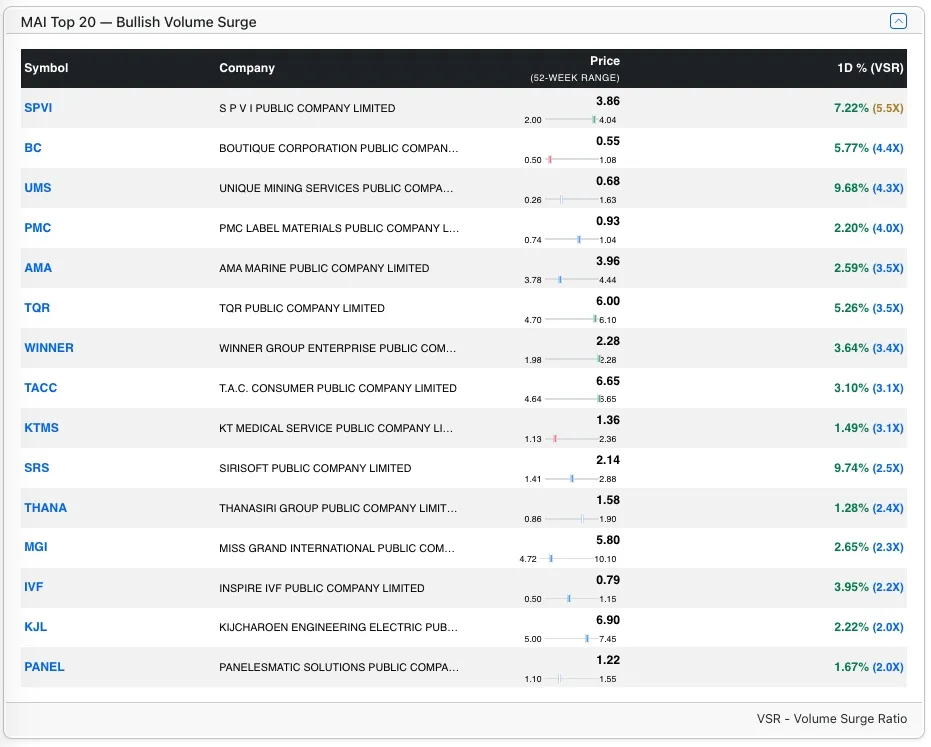Click TQR price 6.00
The height and width of the screenshot is (747, 931).
point(607,301)
